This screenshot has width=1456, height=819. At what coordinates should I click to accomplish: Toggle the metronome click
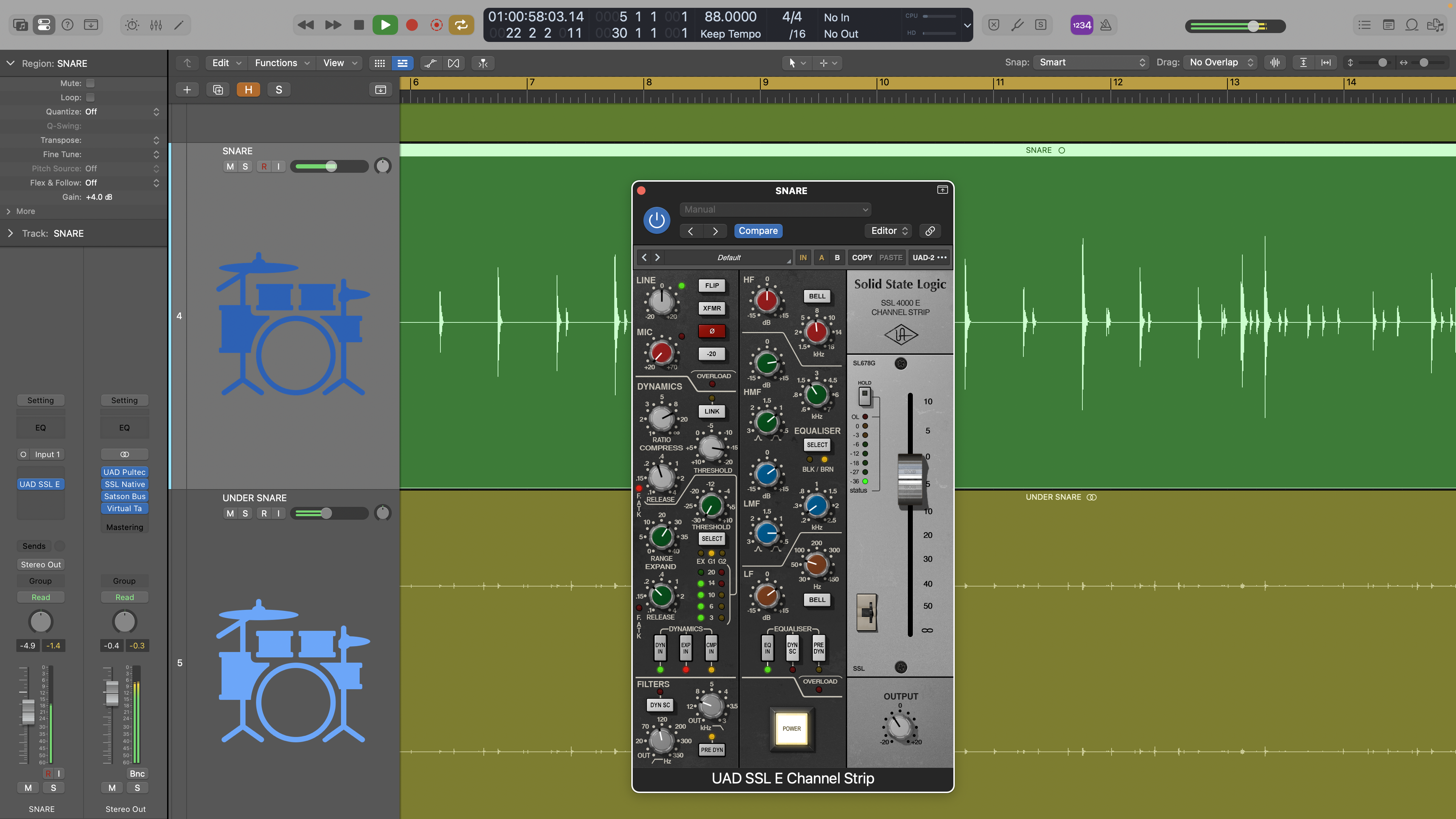pyautogui.click(x=1106, y=25)
